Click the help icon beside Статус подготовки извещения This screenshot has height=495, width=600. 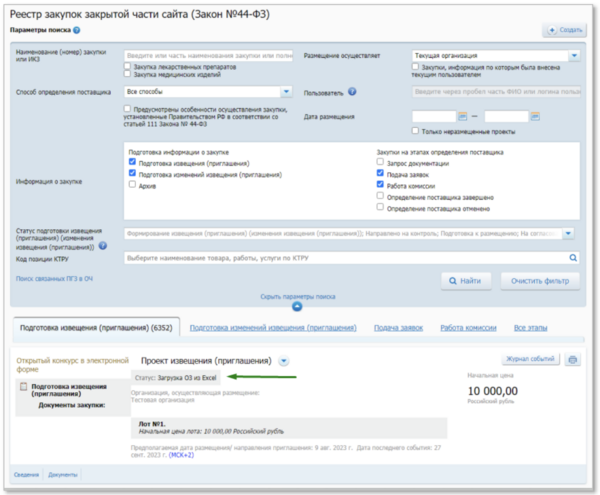(x=102, y=246)
